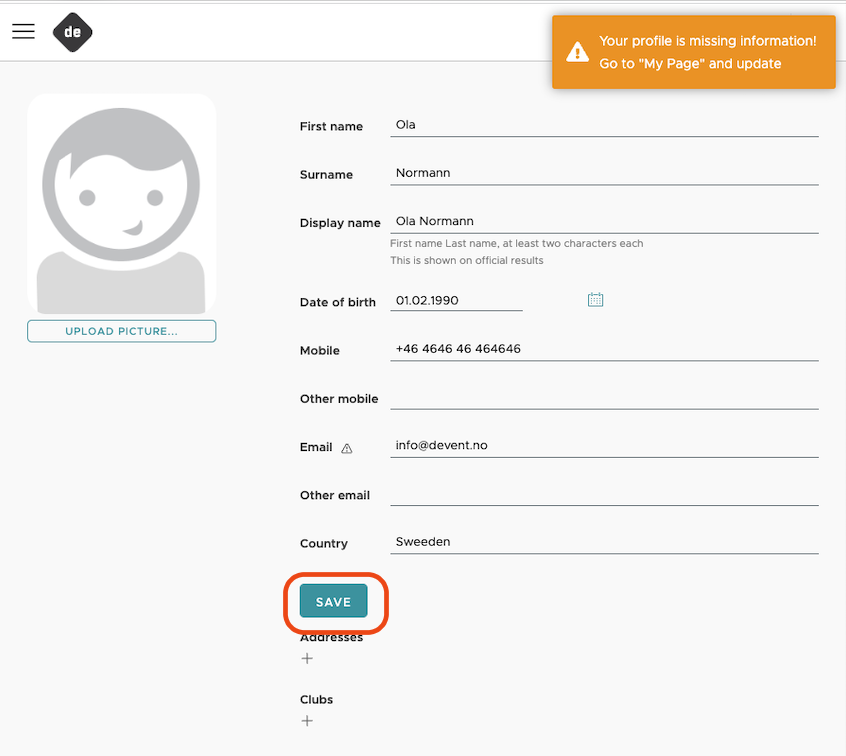Open the hamburger menu

(x=23, y=31)
